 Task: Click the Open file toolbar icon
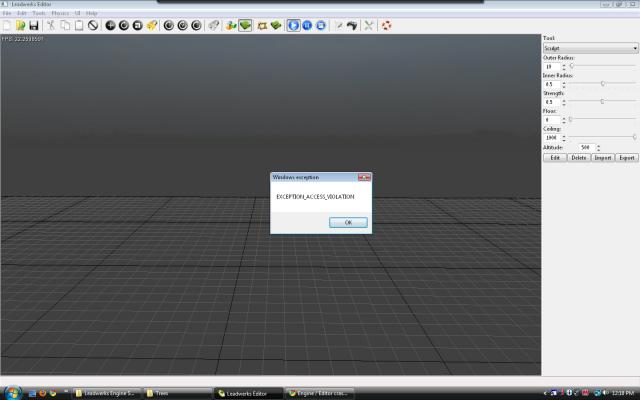tap(20, 25)
